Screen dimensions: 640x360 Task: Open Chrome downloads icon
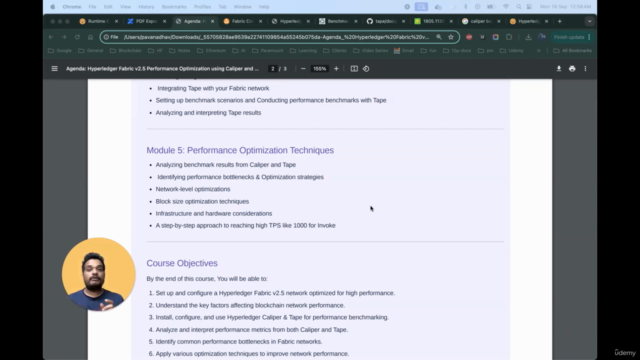[528, 37]
